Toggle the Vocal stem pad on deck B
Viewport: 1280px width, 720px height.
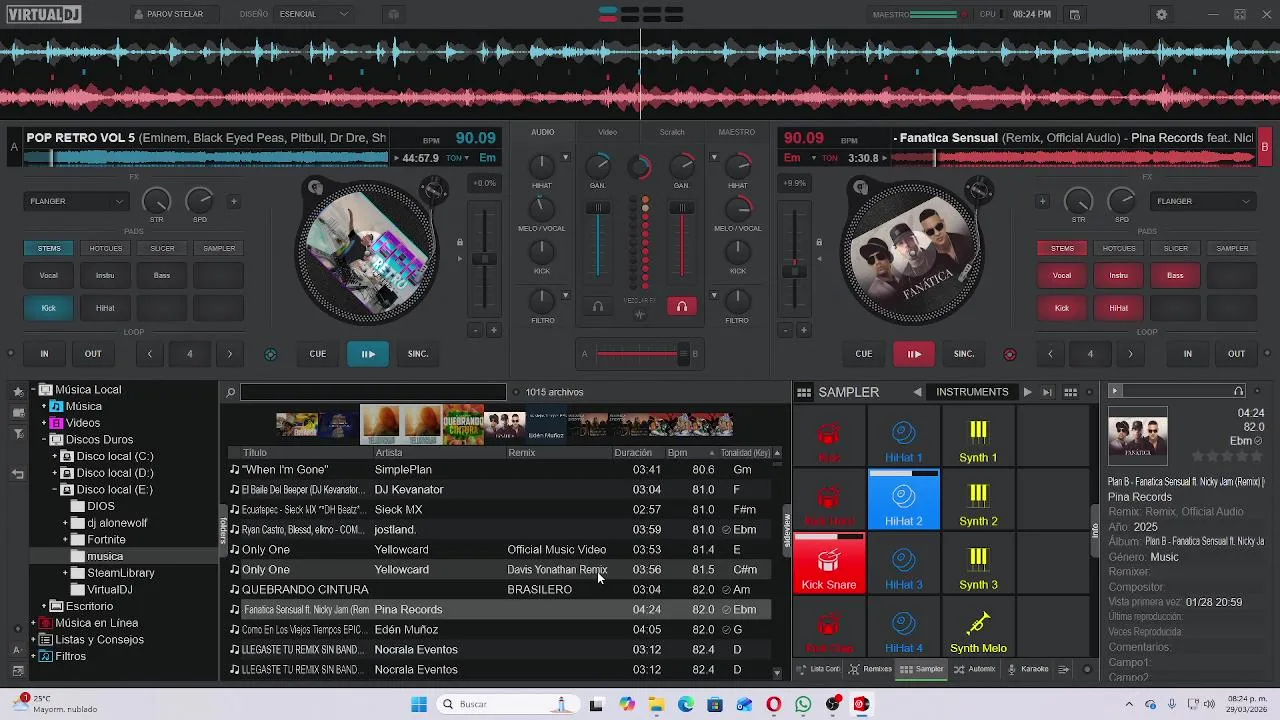1062,275
